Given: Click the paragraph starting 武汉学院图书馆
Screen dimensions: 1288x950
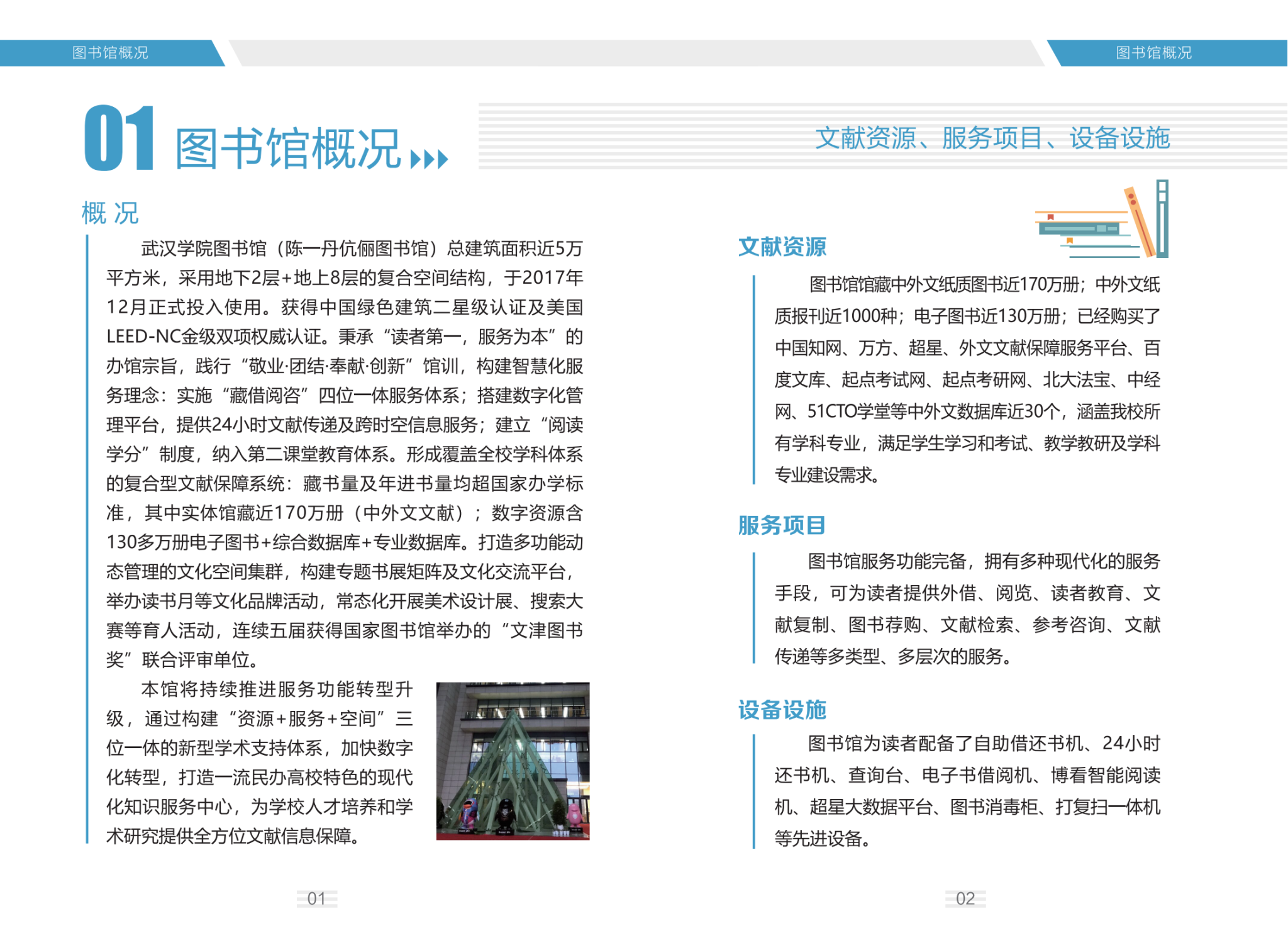Looking at the screenshot, I should coord(345,453).
